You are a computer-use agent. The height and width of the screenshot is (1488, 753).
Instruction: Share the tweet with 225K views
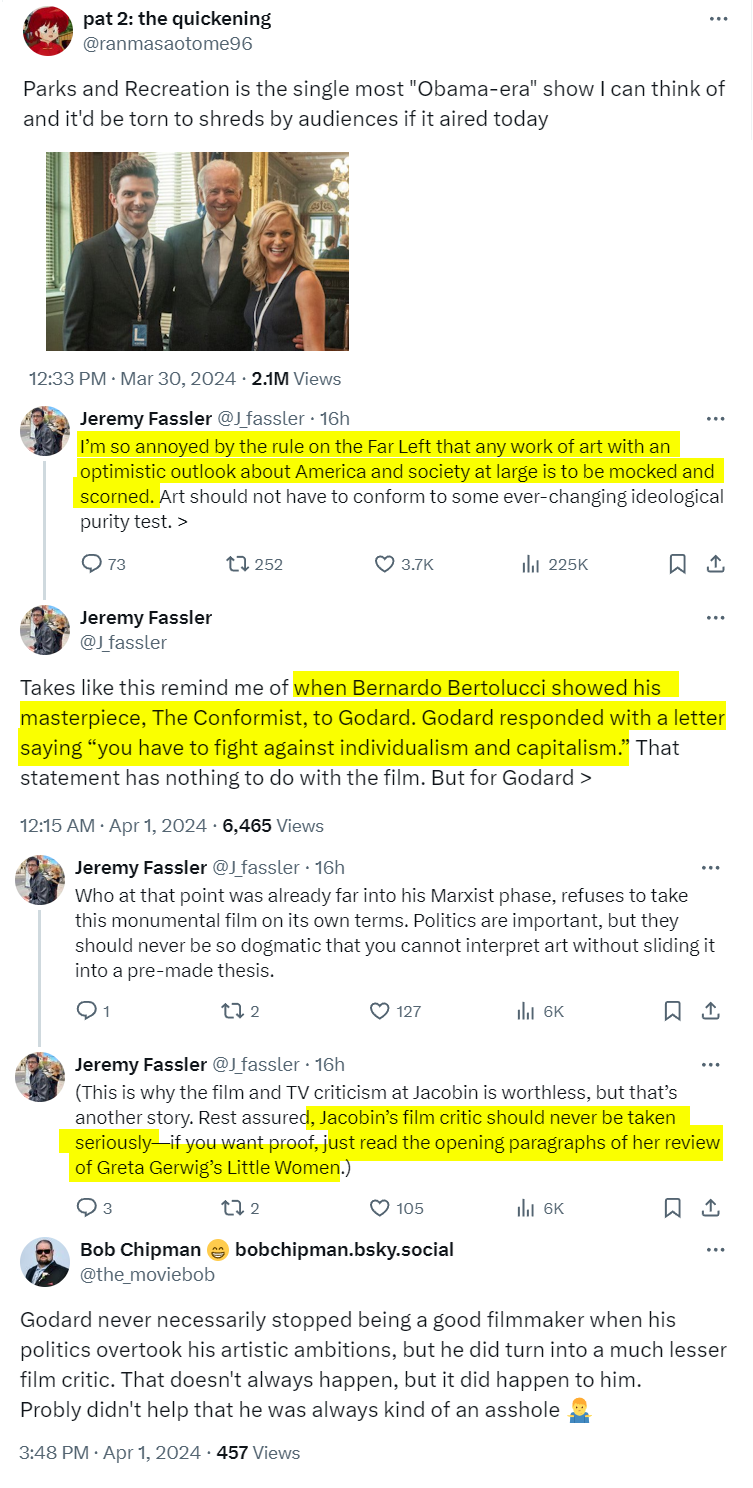point(715,565)
